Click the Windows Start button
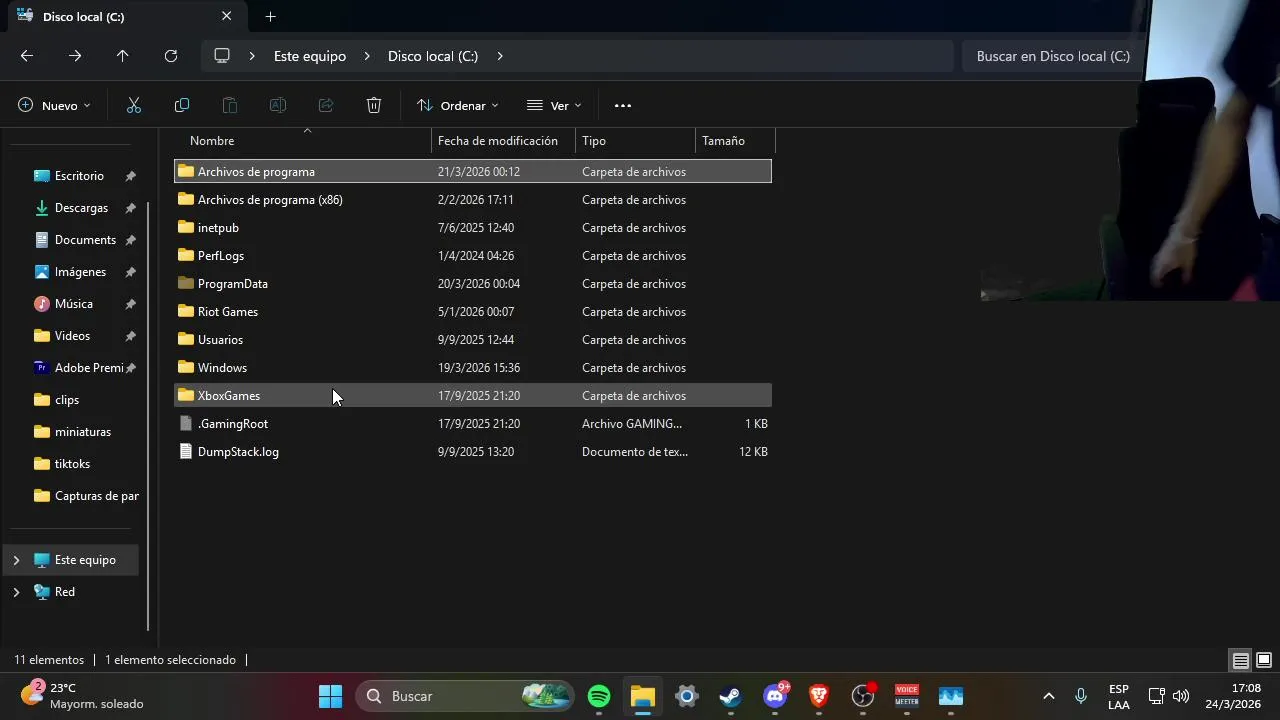The height and width of the screenshot is (720, 1280). 330,696
